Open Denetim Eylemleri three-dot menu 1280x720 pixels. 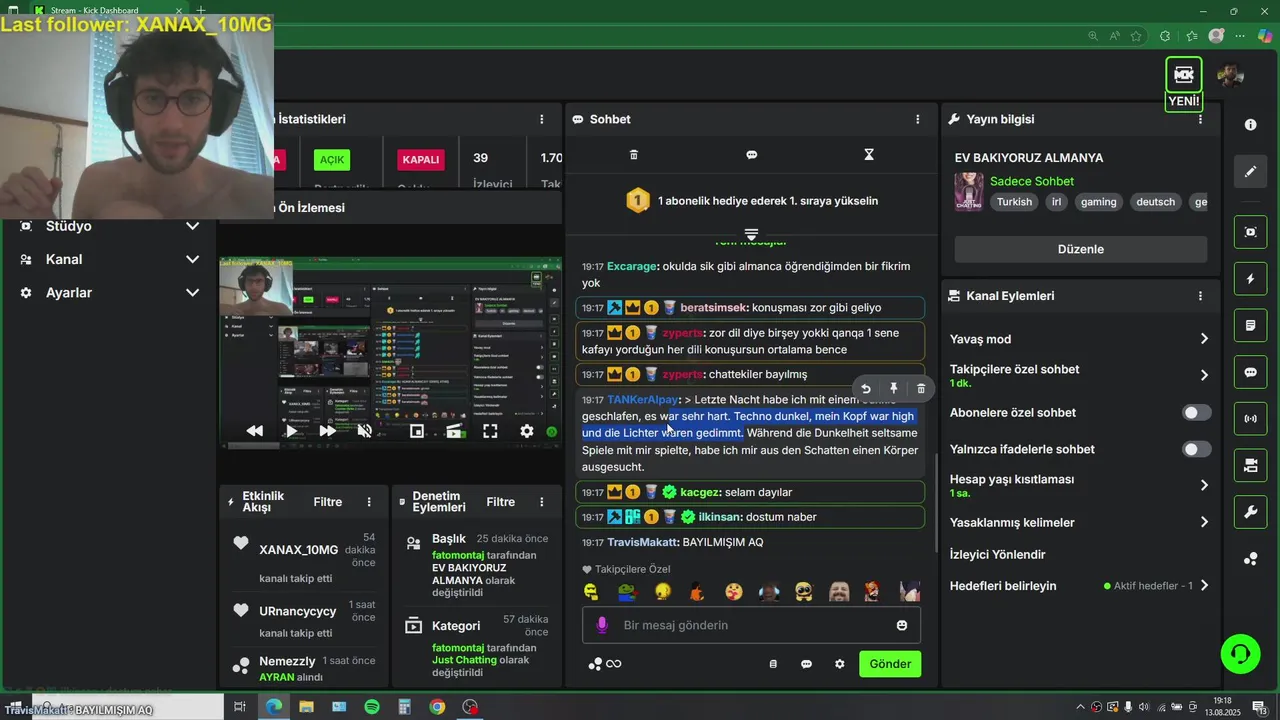[x=542, y=502]
